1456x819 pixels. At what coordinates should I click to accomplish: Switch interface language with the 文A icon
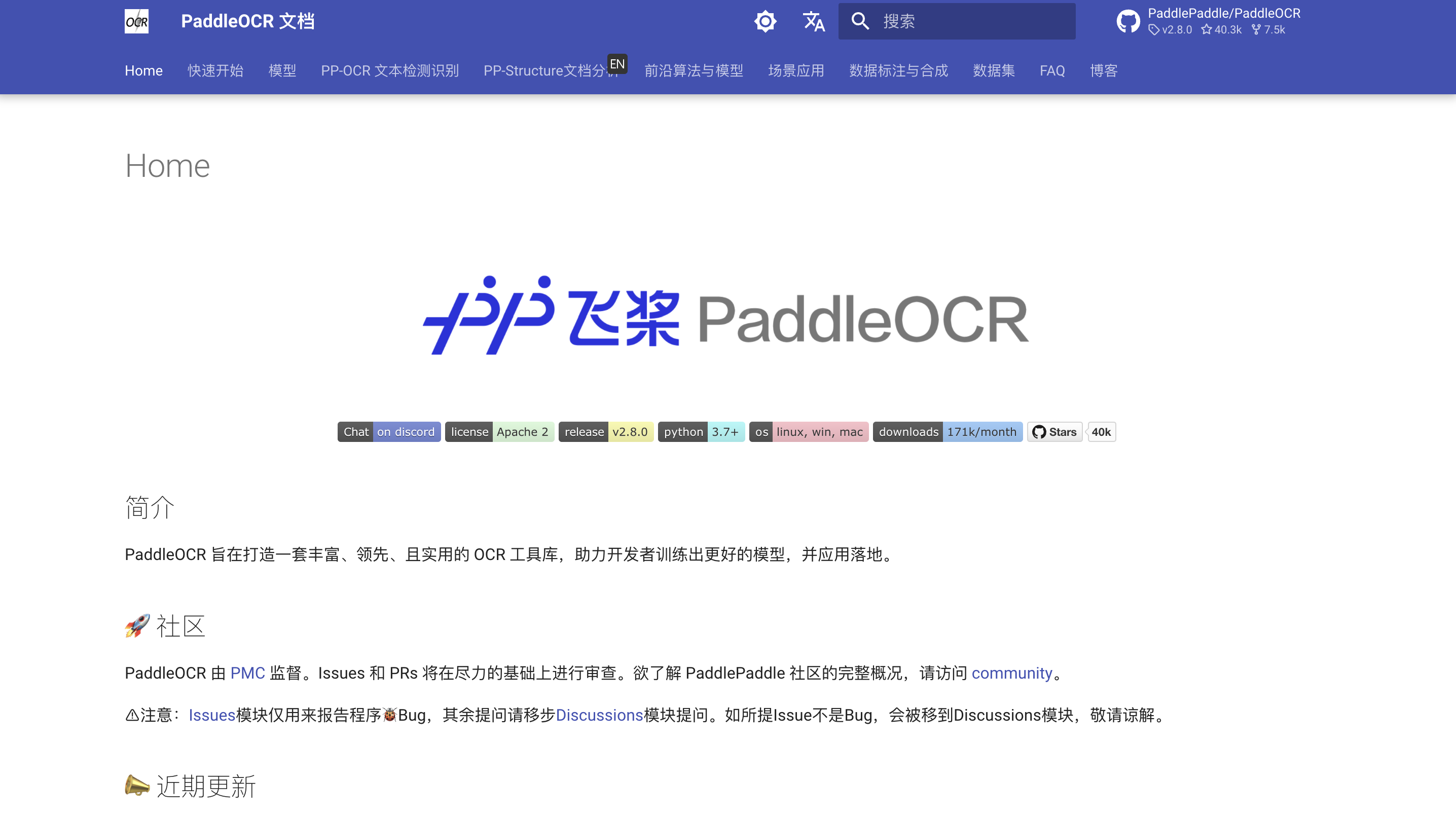(x=813, y=21)
